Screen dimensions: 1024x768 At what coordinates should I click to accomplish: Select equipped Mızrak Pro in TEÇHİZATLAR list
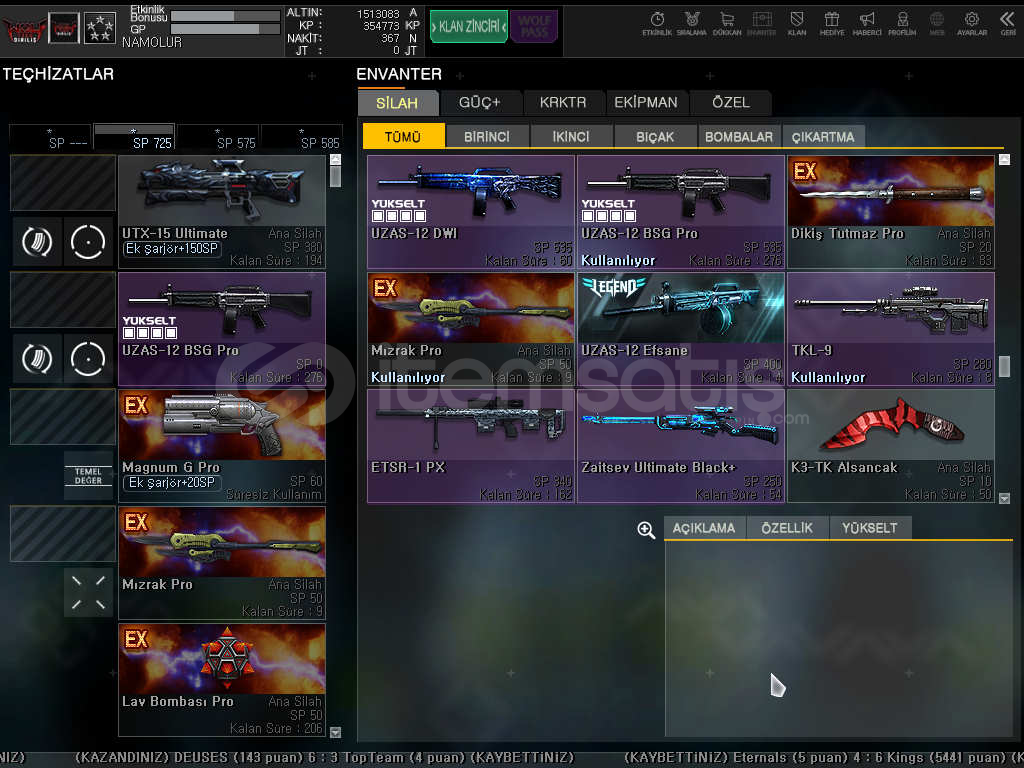[x=222, y=563]
